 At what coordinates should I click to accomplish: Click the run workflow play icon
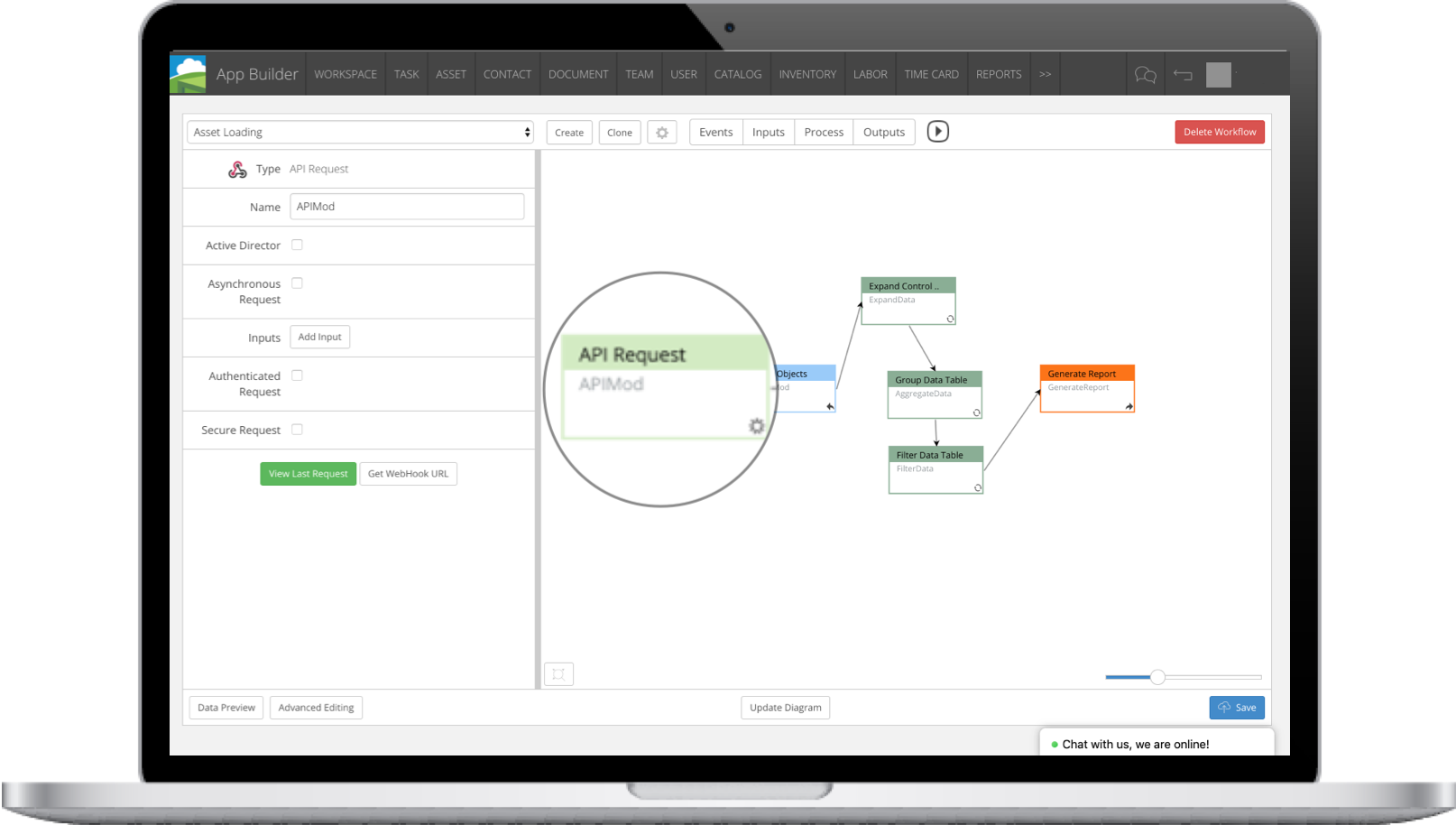pos(937,132)
